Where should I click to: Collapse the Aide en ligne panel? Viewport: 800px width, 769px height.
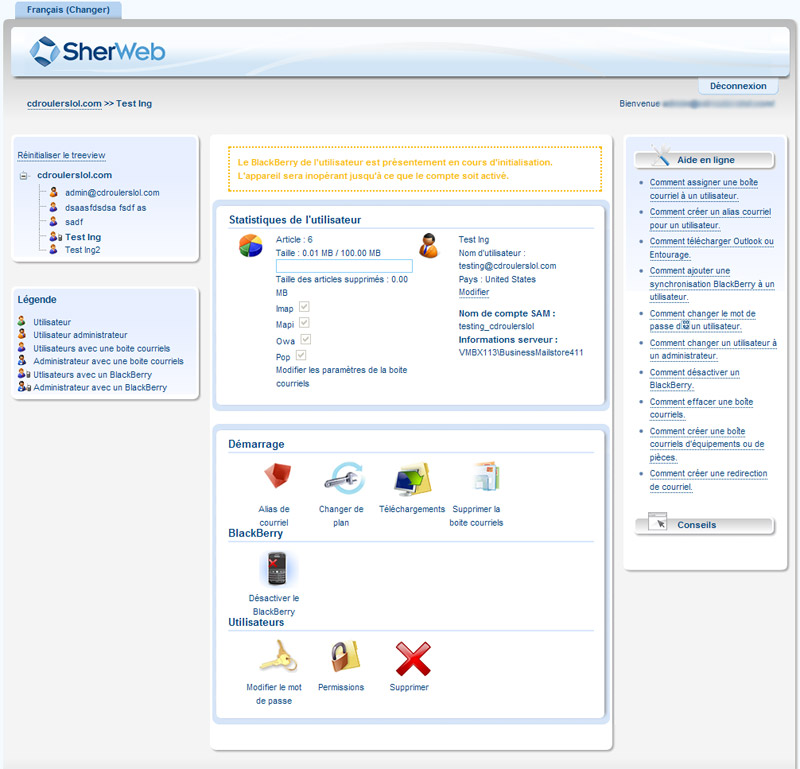point(704,160)
